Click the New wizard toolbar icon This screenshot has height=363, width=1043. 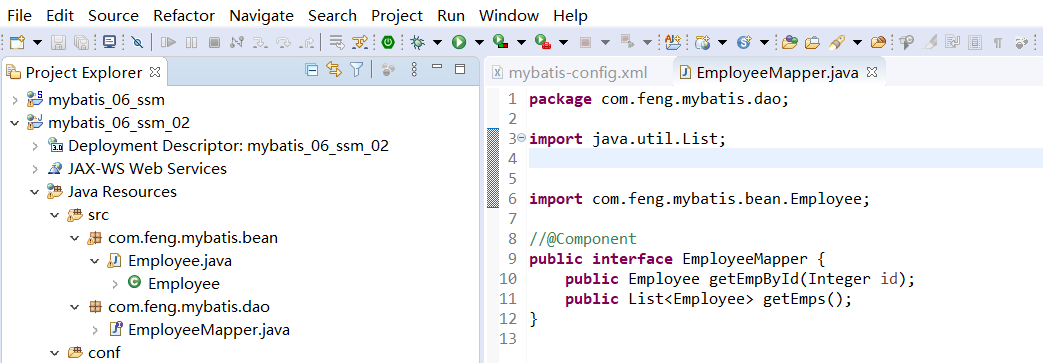pyautogui.click(x=18, y=43)
